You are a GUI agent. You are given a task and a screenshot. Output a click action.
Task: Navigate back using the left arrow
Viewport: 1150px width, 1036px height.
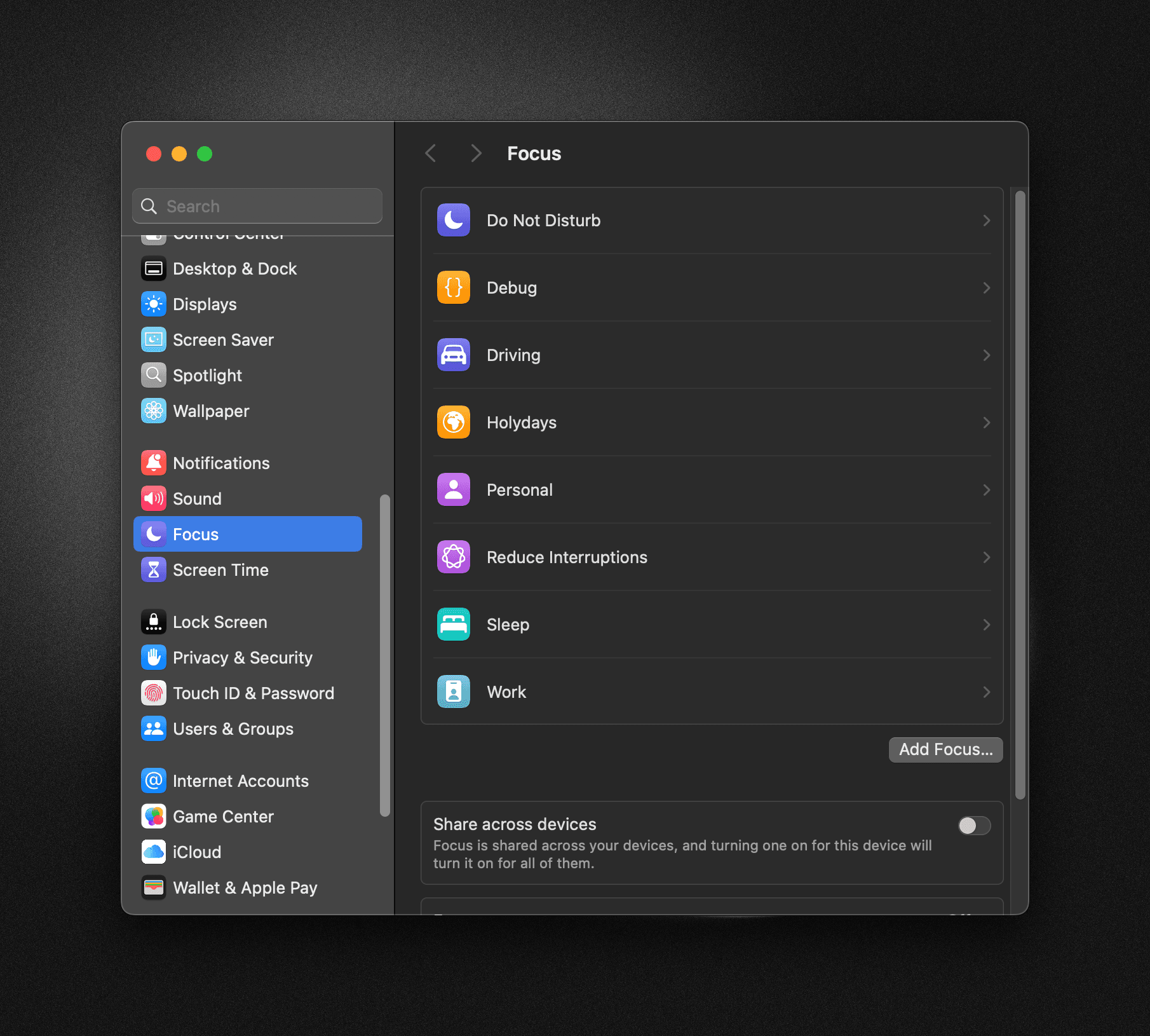(430, 153)
